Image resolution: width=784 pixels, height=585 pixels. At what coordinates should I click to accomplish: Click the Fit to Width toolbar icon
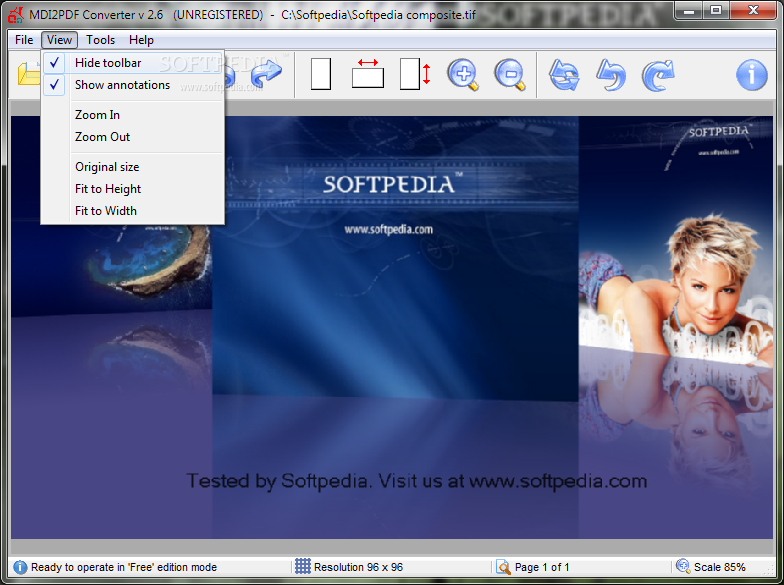click(368, 74)
